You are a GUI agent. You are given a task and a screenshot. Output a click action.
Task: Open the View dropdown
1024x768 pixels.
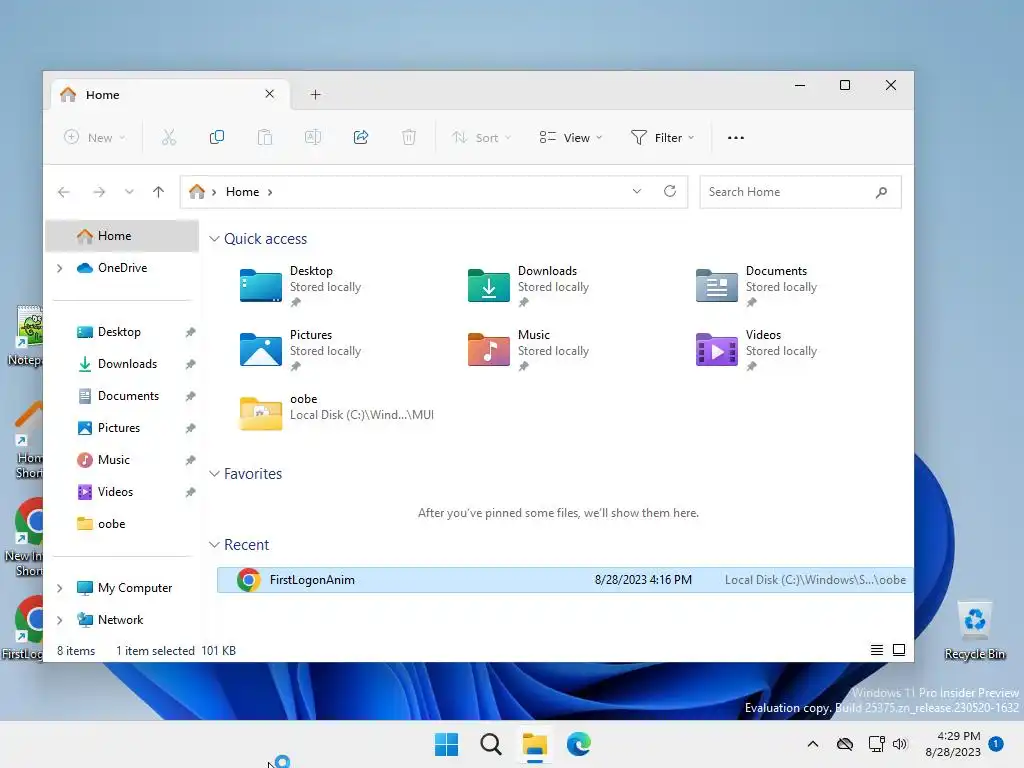point(571,138)
